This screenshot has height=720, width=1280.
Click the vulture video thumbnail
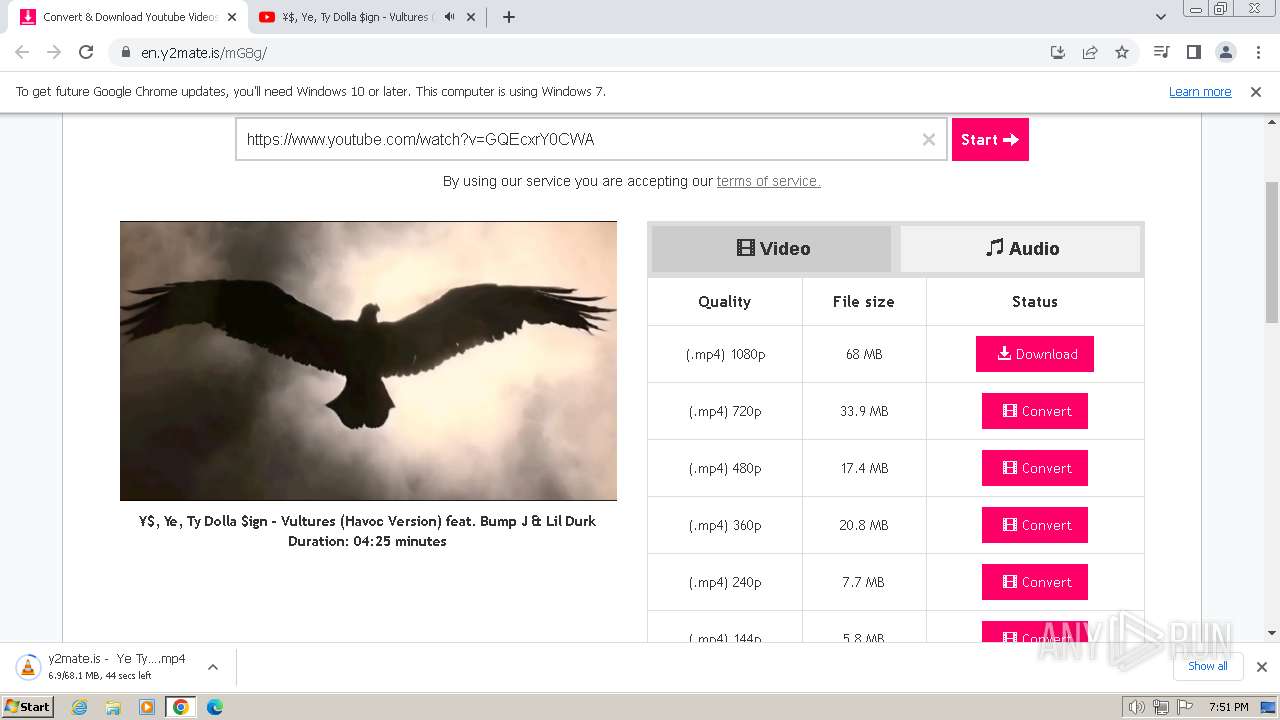[368, 361]
